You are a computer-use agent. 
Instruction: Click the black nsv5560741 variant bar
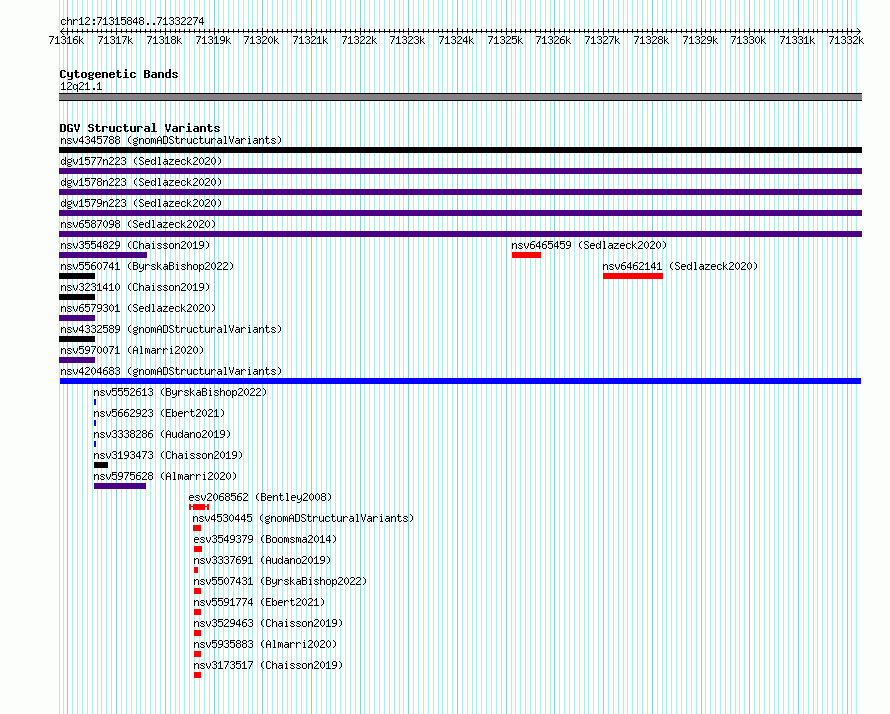click(x=77, y=276)
